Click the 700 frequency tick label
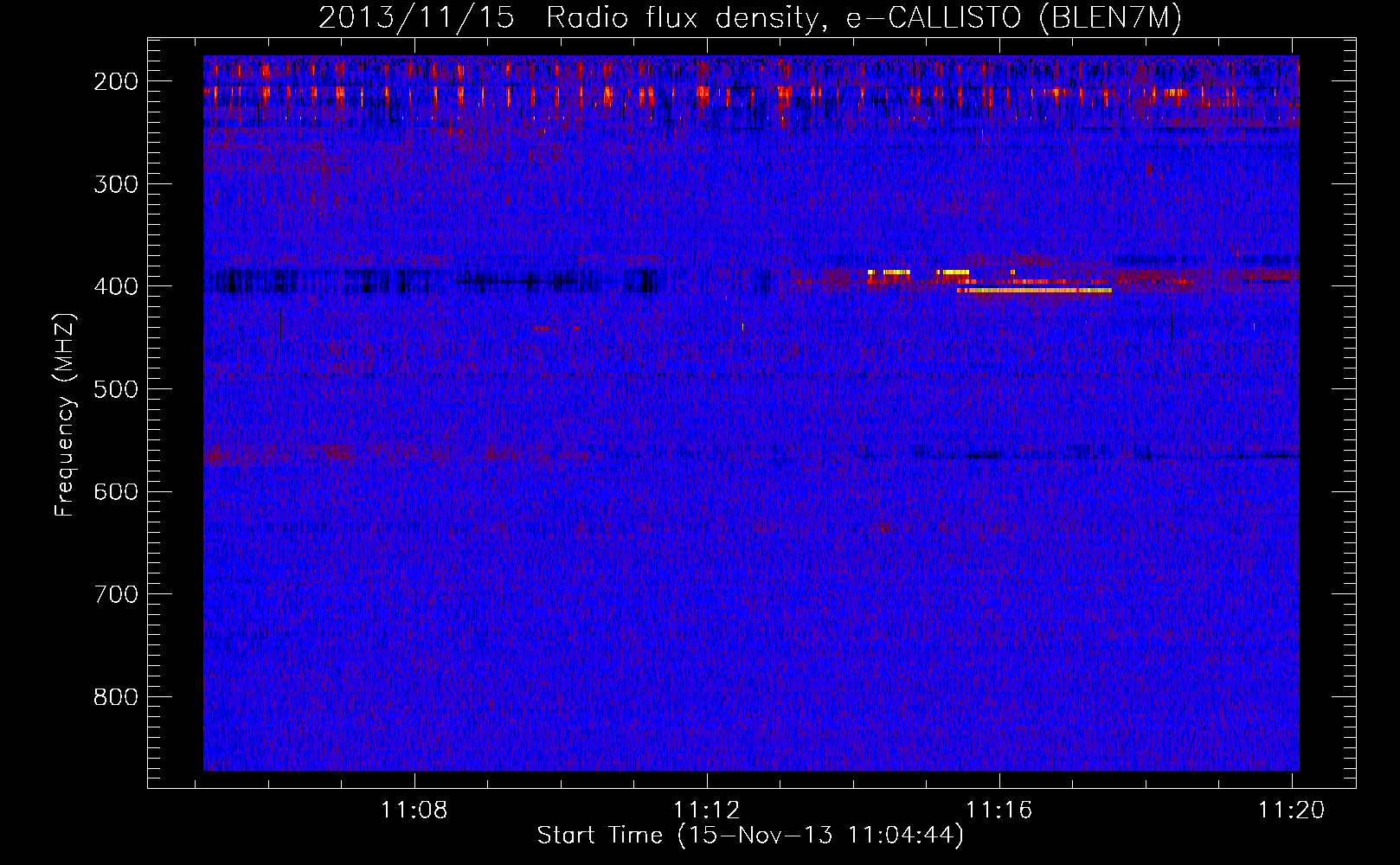 pos(116,594)
